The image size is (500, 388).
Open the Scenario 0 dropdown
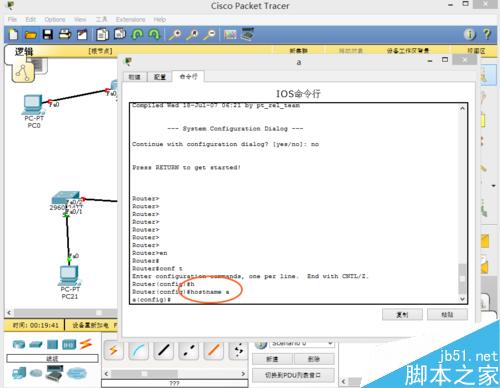302,343
